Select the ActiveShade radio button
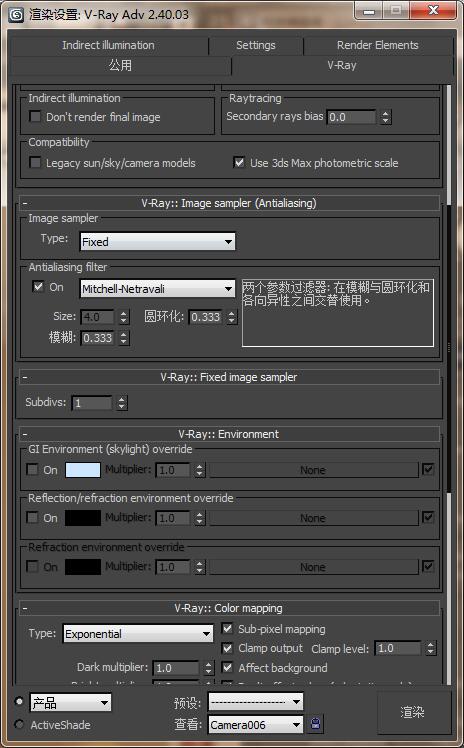 pyautogui.click(x=19, y=724)
